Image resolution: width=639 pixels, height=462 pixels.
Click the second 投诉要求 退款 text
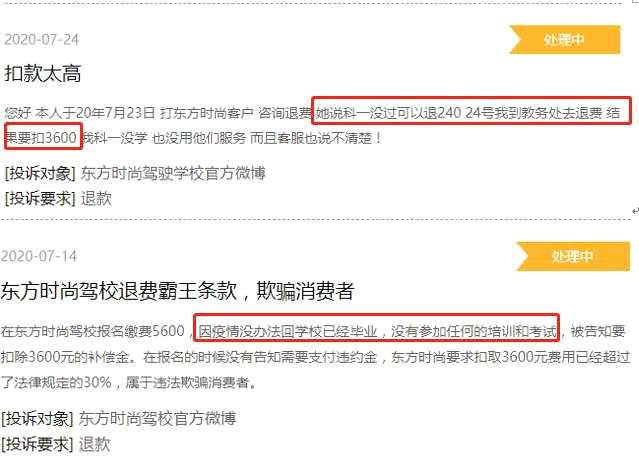[x=95, y=444]
